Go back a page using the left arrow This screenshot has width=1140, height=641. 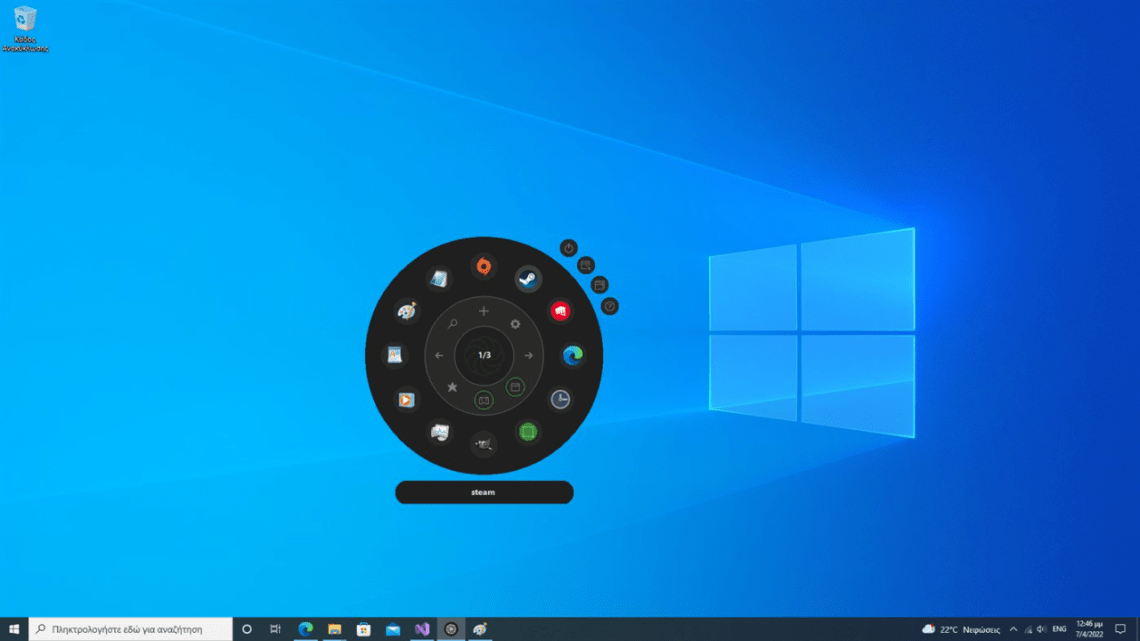click(x=439, y=356)
